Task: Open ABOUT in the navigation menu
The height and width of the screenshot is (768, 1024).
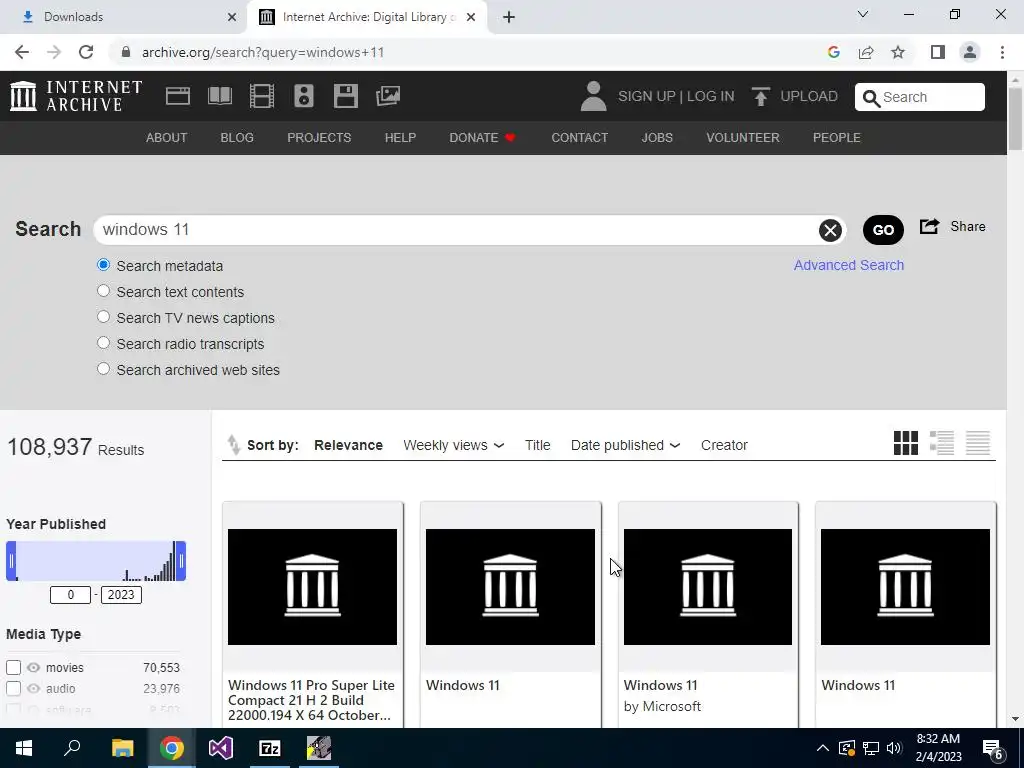Action: coord(167,138)
